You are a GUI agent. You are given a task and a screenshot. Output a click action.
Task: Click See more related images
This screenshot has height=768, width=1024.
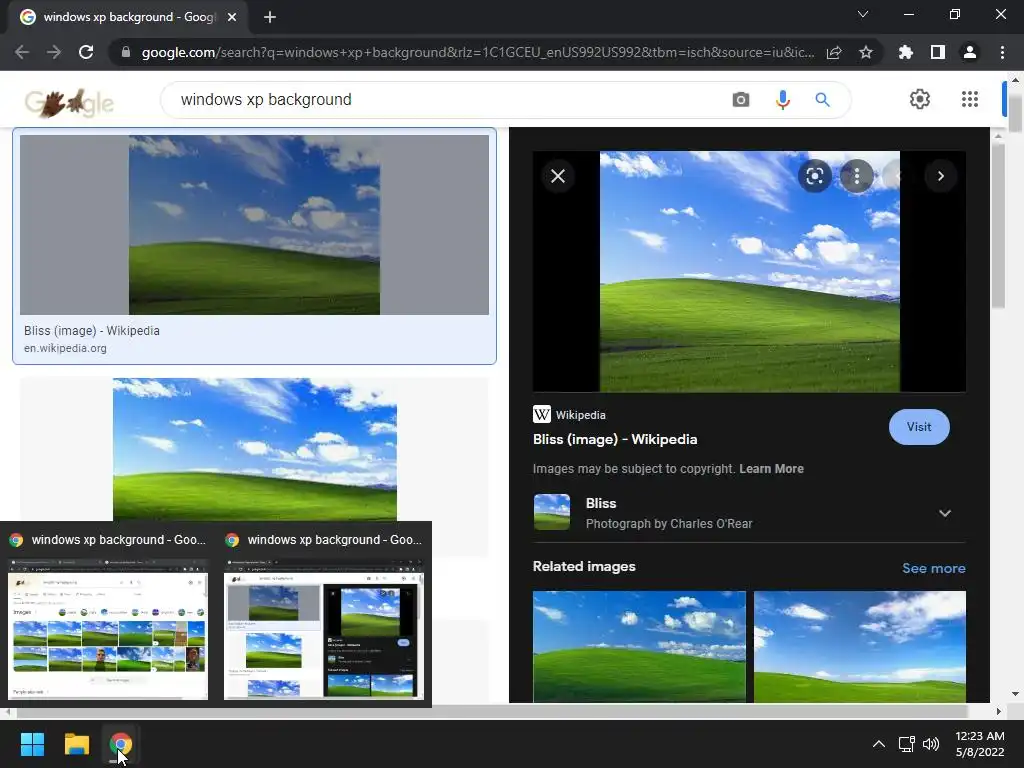933,568
